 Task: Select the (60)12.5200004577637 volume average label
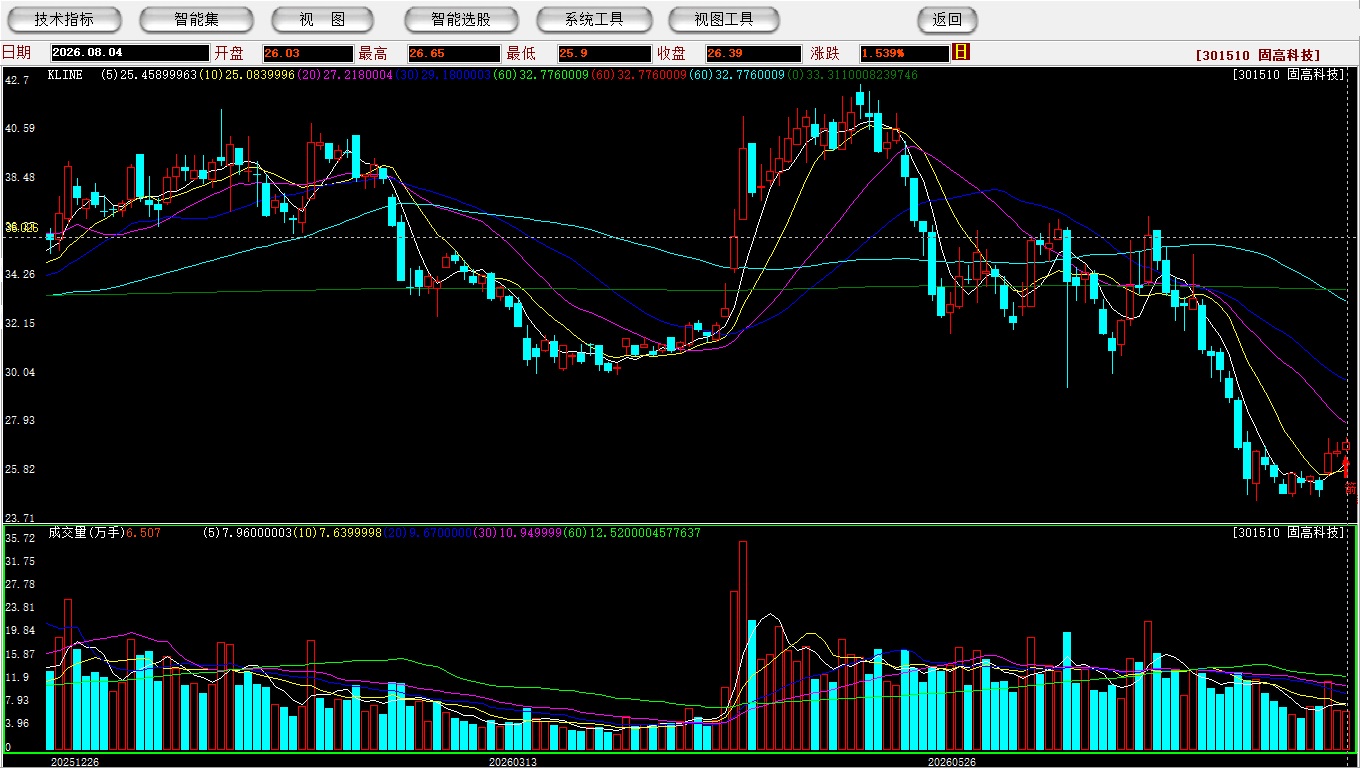pyautogui.click(x=634, y=533)
